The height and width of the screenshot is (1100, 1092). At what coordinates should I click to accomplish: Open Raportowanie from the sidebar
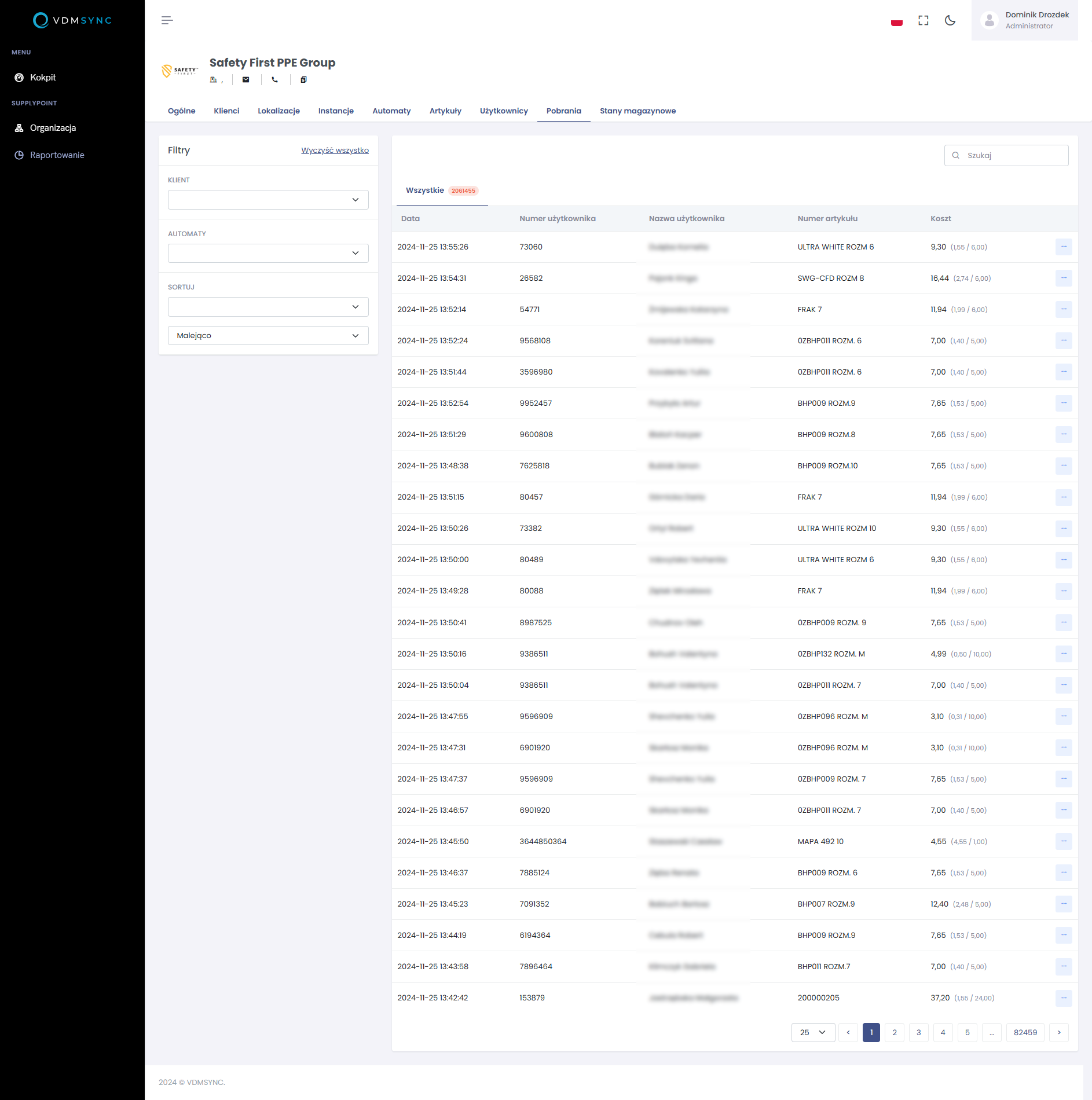(x=57, y=155)
